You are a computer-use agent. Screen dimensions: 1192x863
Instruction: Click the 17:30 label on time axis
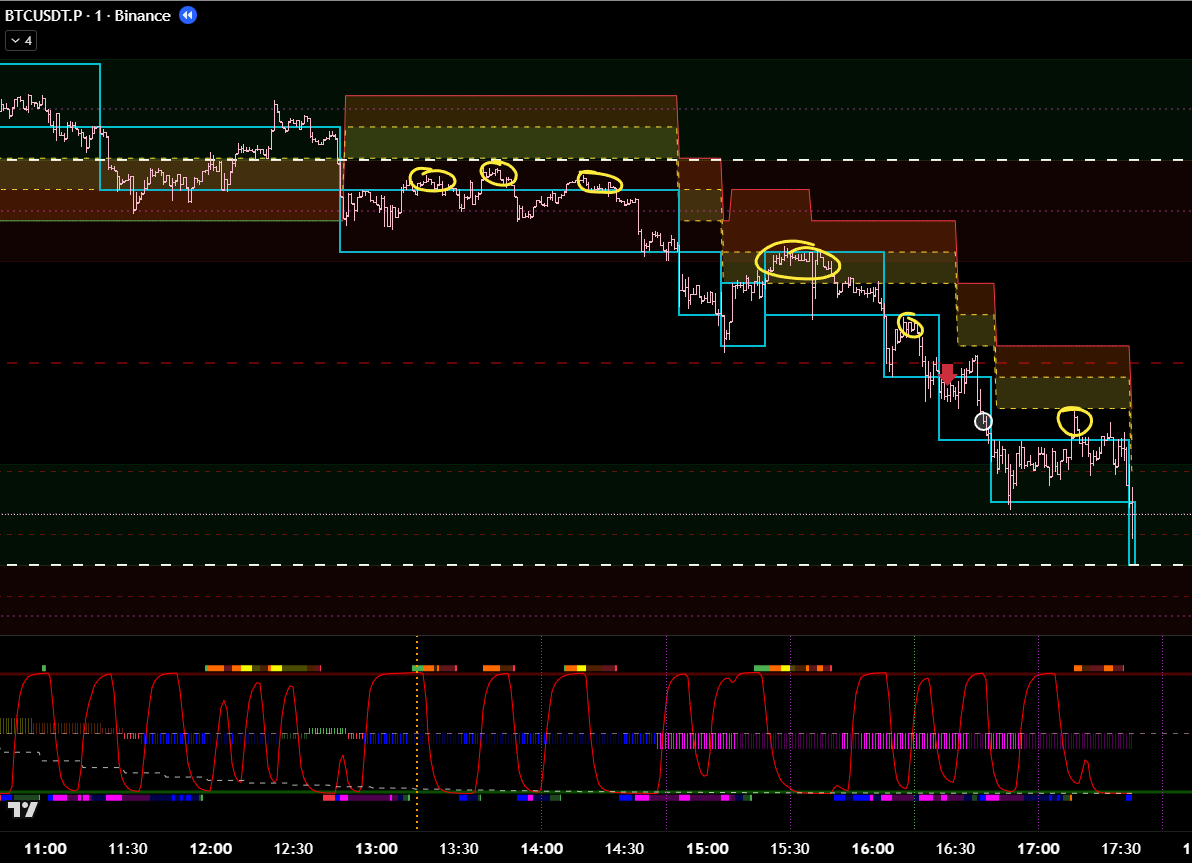(1121, 849)
